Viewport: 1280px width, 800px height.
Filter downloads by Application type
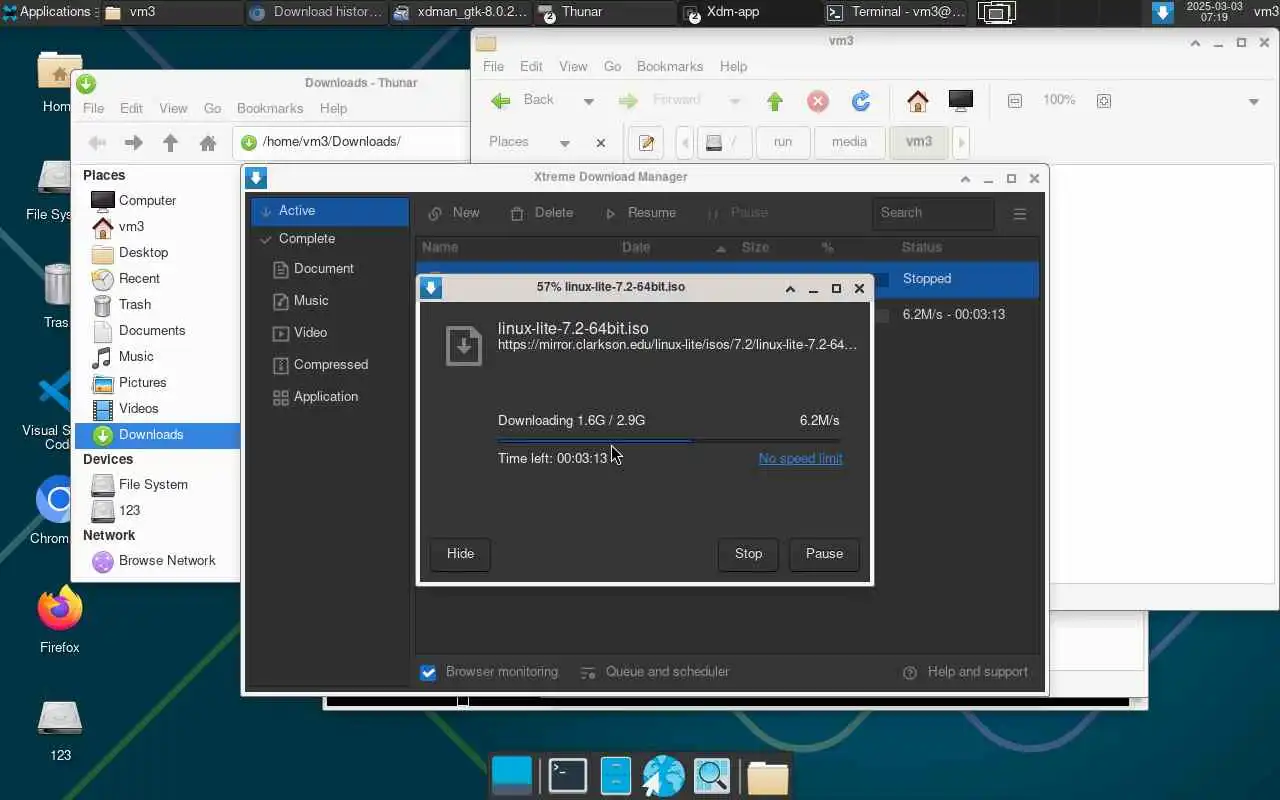click(315, 397)
